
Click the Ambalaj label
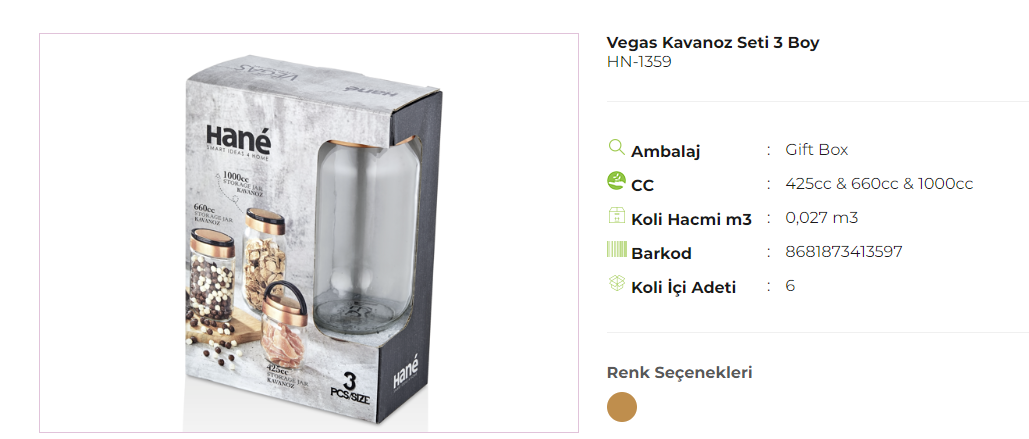[x=665, y=152]
